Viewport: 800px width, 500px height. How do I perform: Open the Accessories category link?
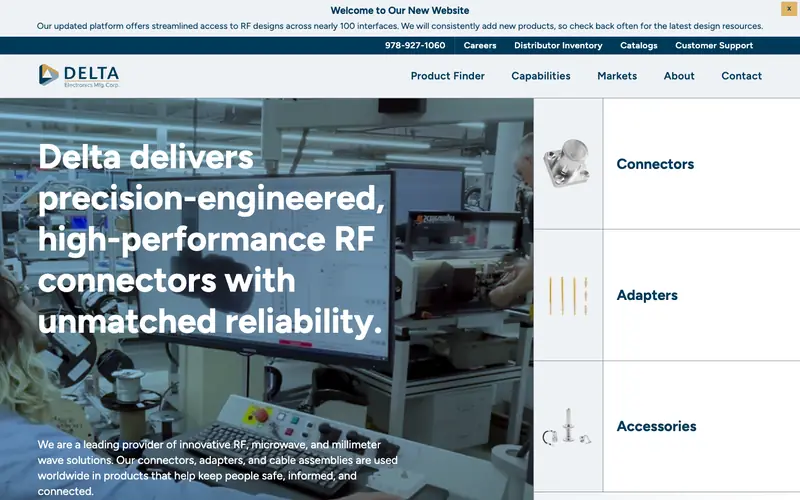pyautogui.click(x=656, y=426)
